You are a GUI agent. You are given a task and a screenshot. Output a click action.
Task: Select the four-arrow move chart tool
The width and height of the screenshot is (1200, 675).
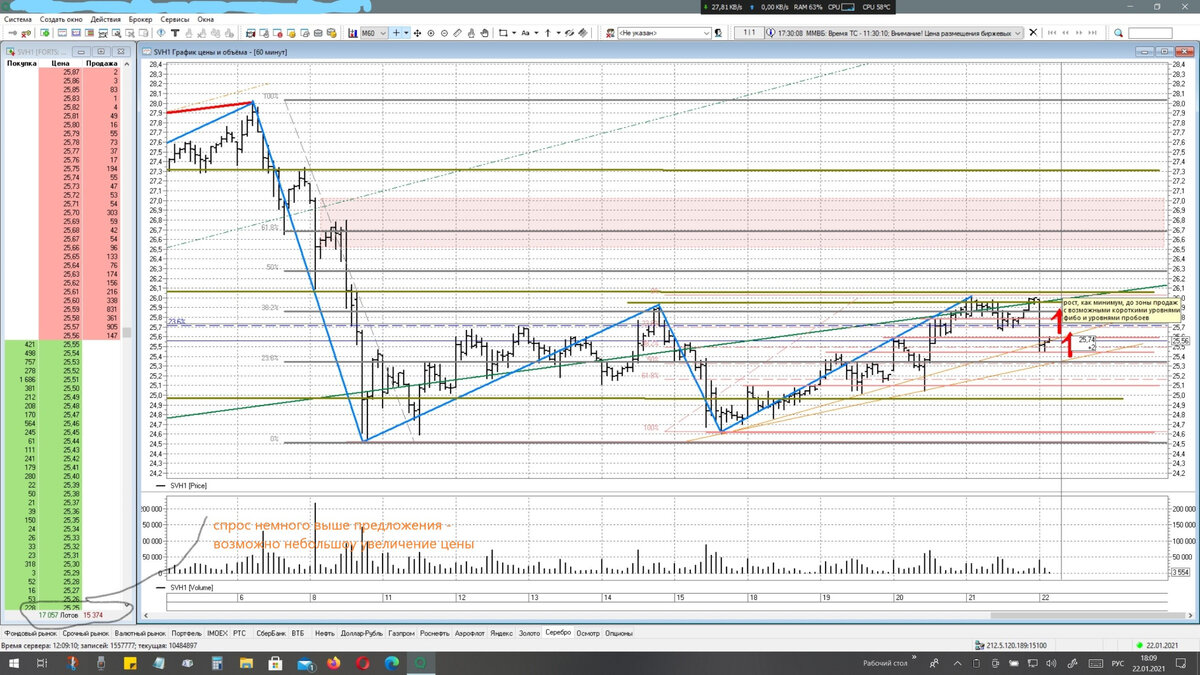click(x=417, y=33)
